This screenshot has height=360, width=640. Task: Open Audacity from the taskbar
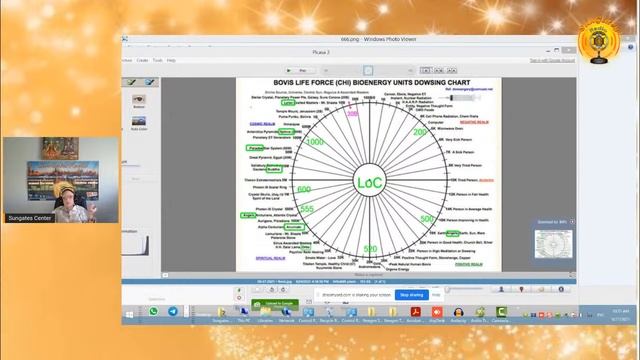point(458,313)
